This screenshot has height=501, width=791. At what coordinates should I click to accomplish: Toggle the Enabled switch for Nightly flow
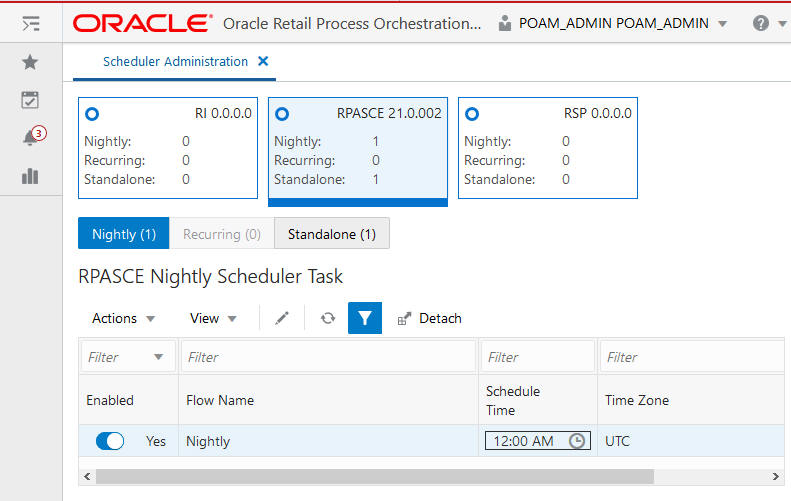[109, 441]
